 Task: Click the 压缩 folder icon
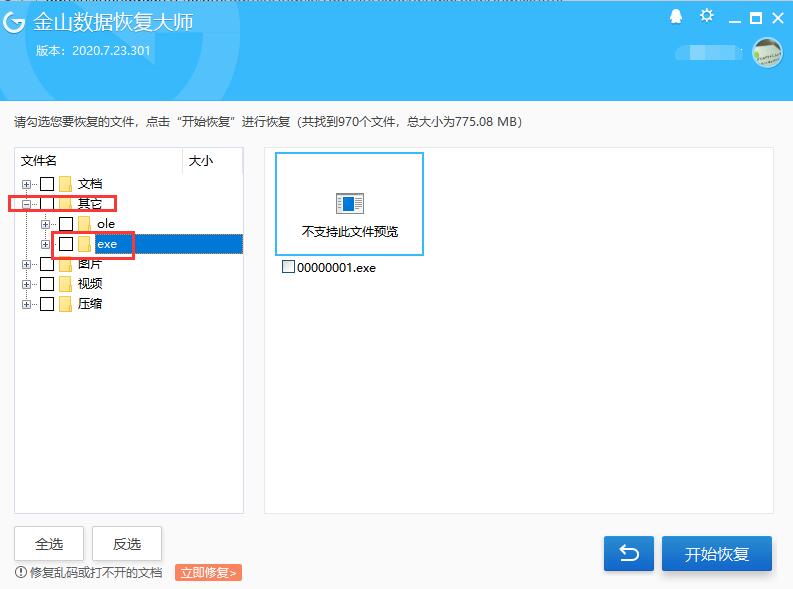[66, 304]
